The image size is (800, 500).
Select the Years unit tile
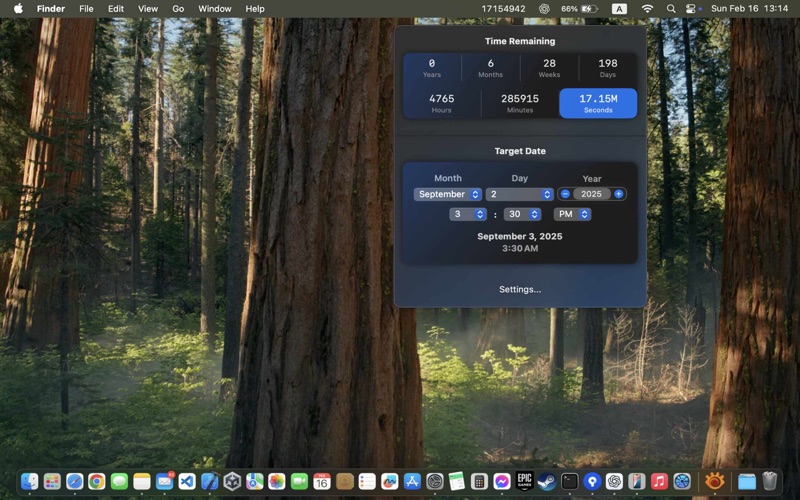click(432, 68)
